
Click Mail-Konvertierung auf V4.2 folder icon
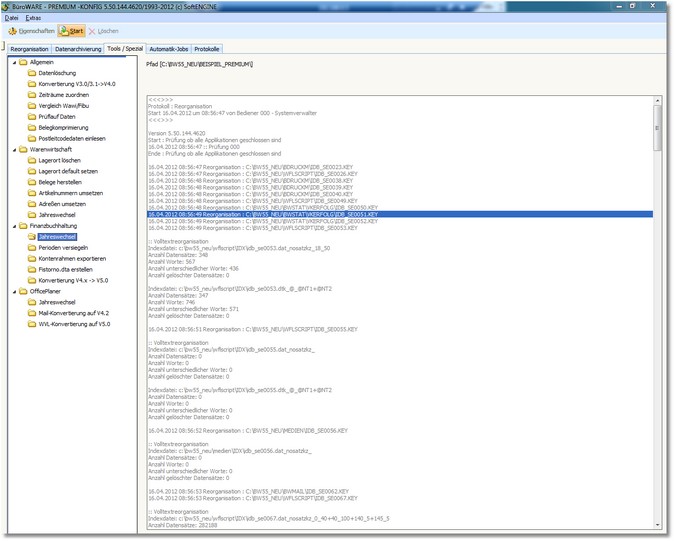tap(30, 313)
